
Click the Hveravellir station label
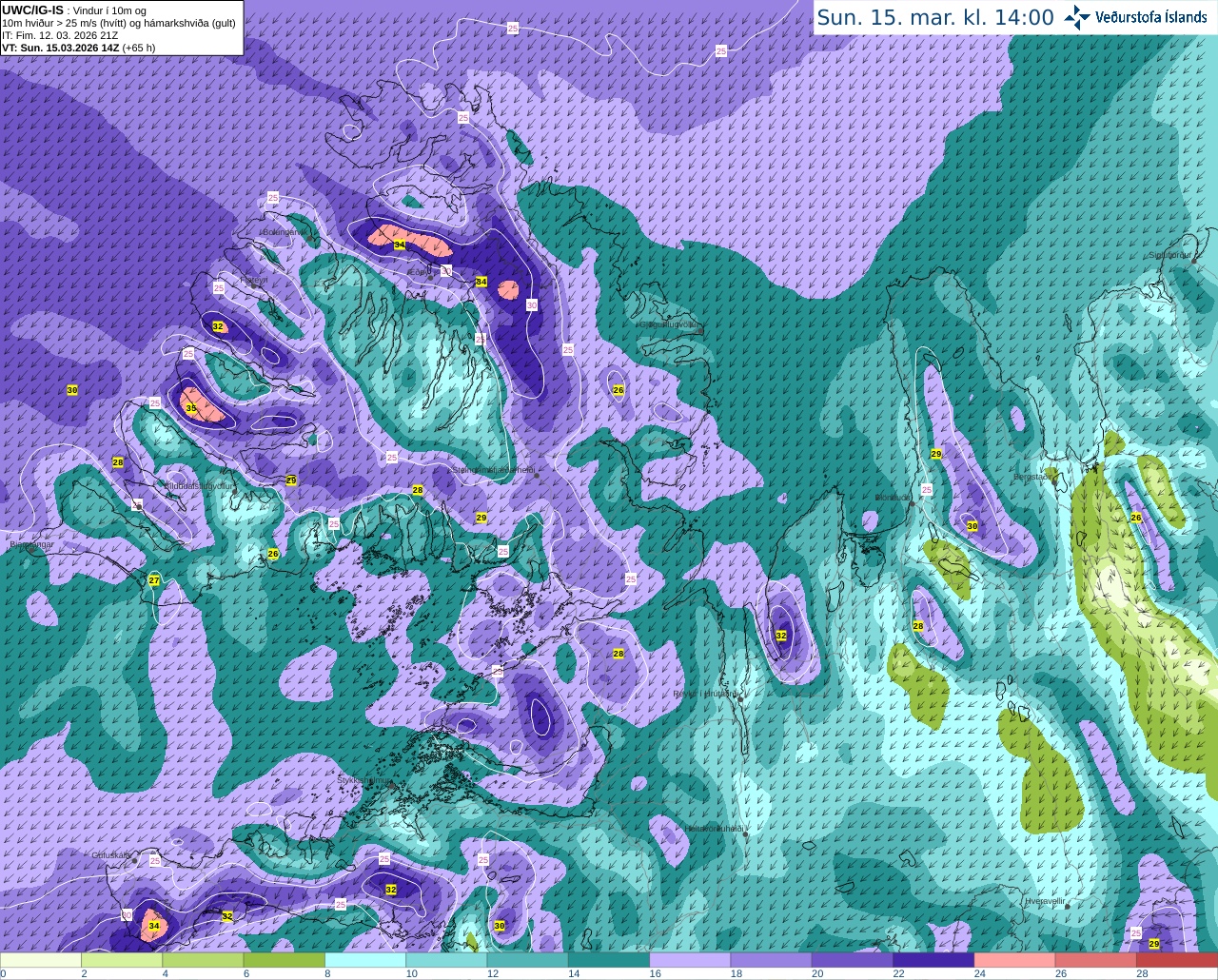click(1045, 900)
